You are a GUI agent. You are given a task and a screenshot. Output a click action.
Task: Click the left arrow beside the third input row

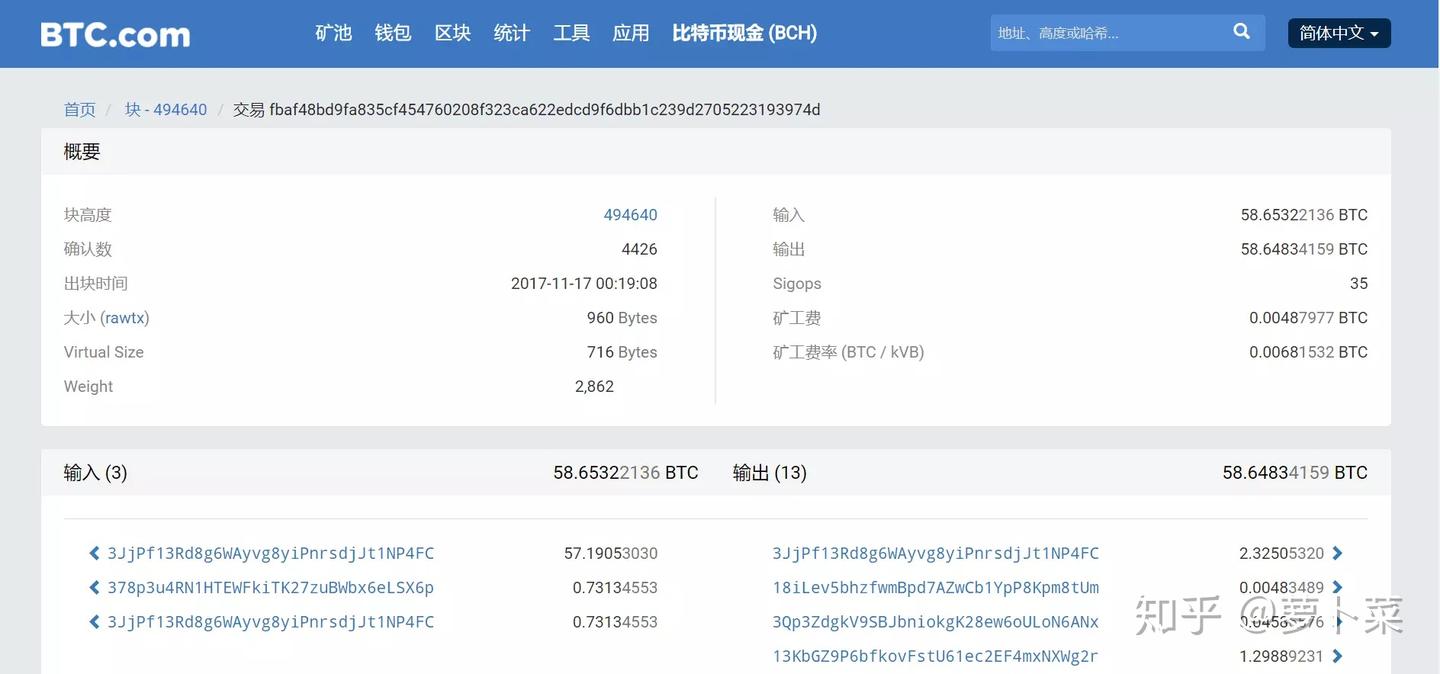[93, 621]
